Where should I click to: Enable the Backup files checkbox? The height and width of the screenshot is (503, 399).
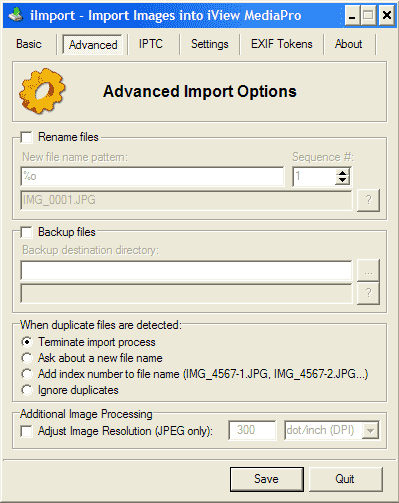pos(26,232)
